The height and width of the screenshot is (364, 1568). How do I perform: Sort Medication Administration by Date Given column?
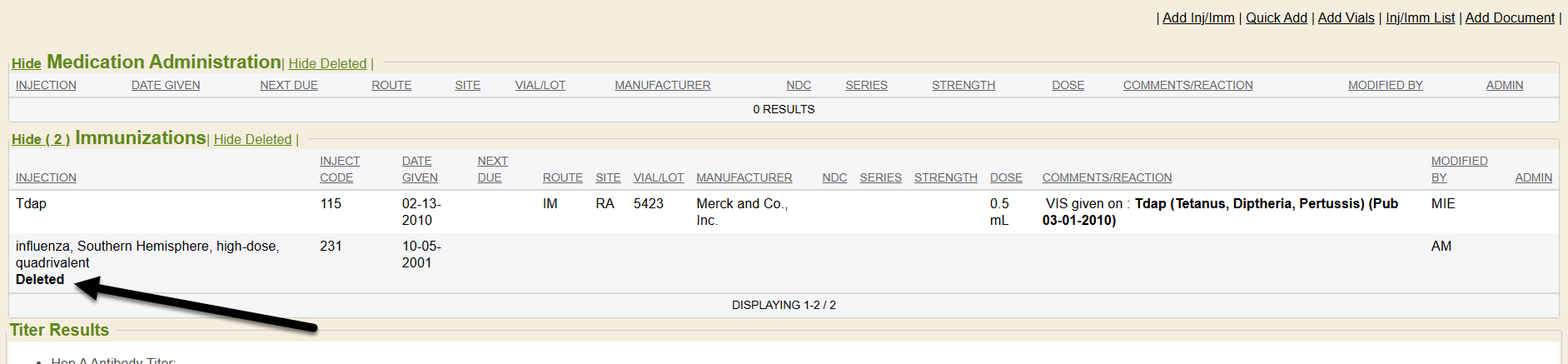pos(166,85)
